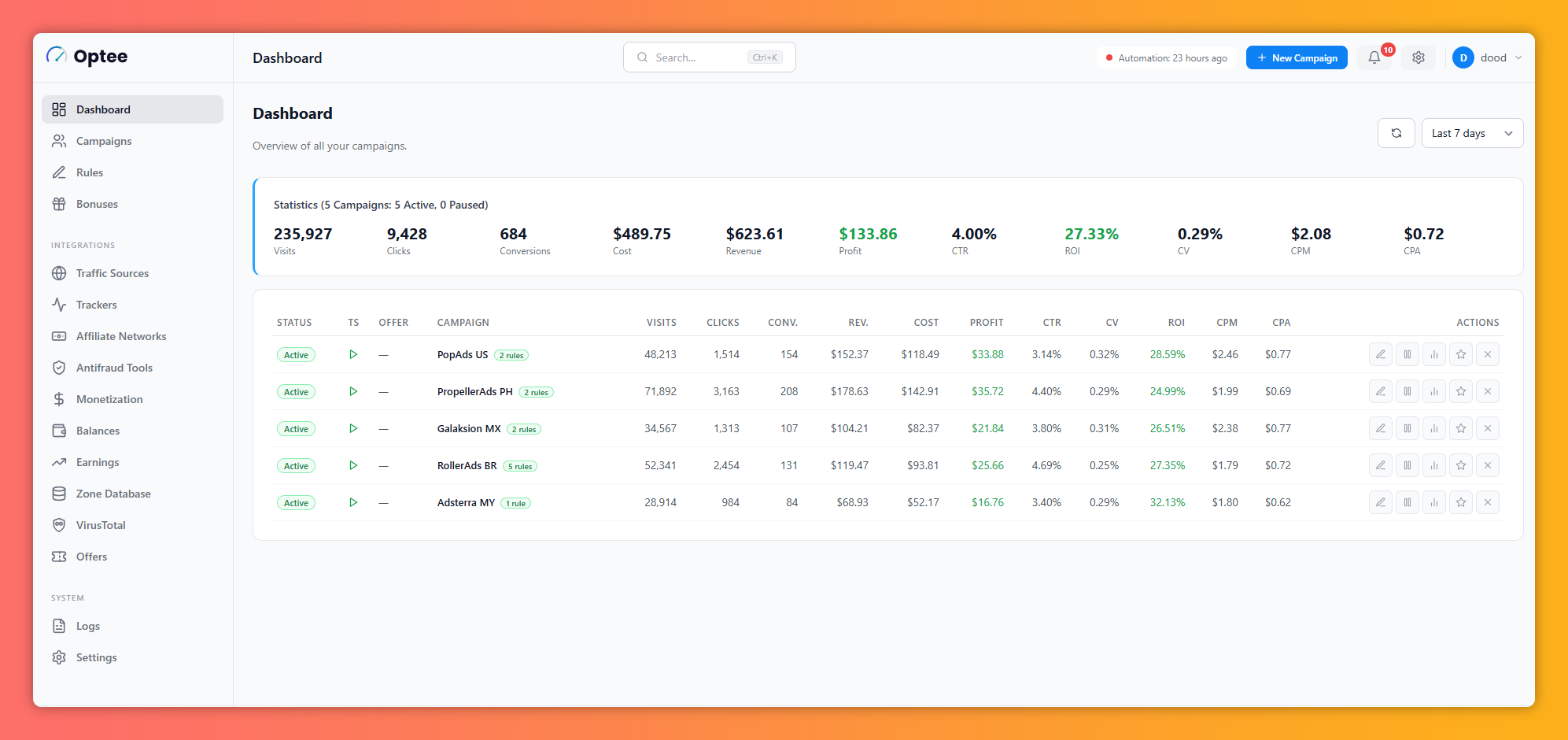1568x740 pixels.
Task: Open the notifications bell icon
Action: (1374, 57)
